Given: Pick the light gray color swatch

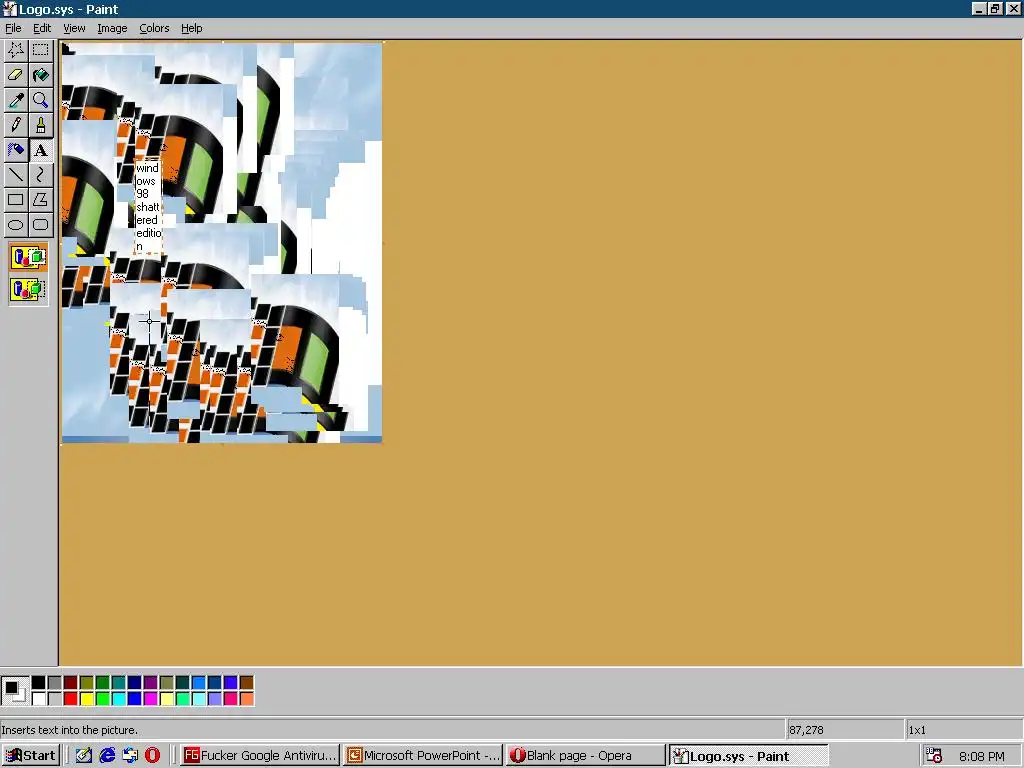Looking at the screenshot, I should [x=55, y=698].
